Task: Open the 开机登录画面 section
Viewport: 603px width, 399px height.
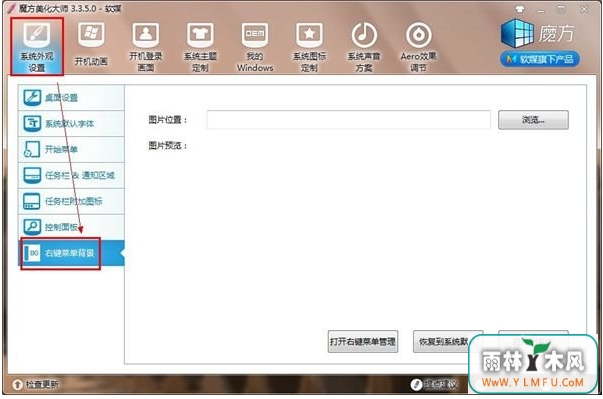Action: tap(146, 46)
